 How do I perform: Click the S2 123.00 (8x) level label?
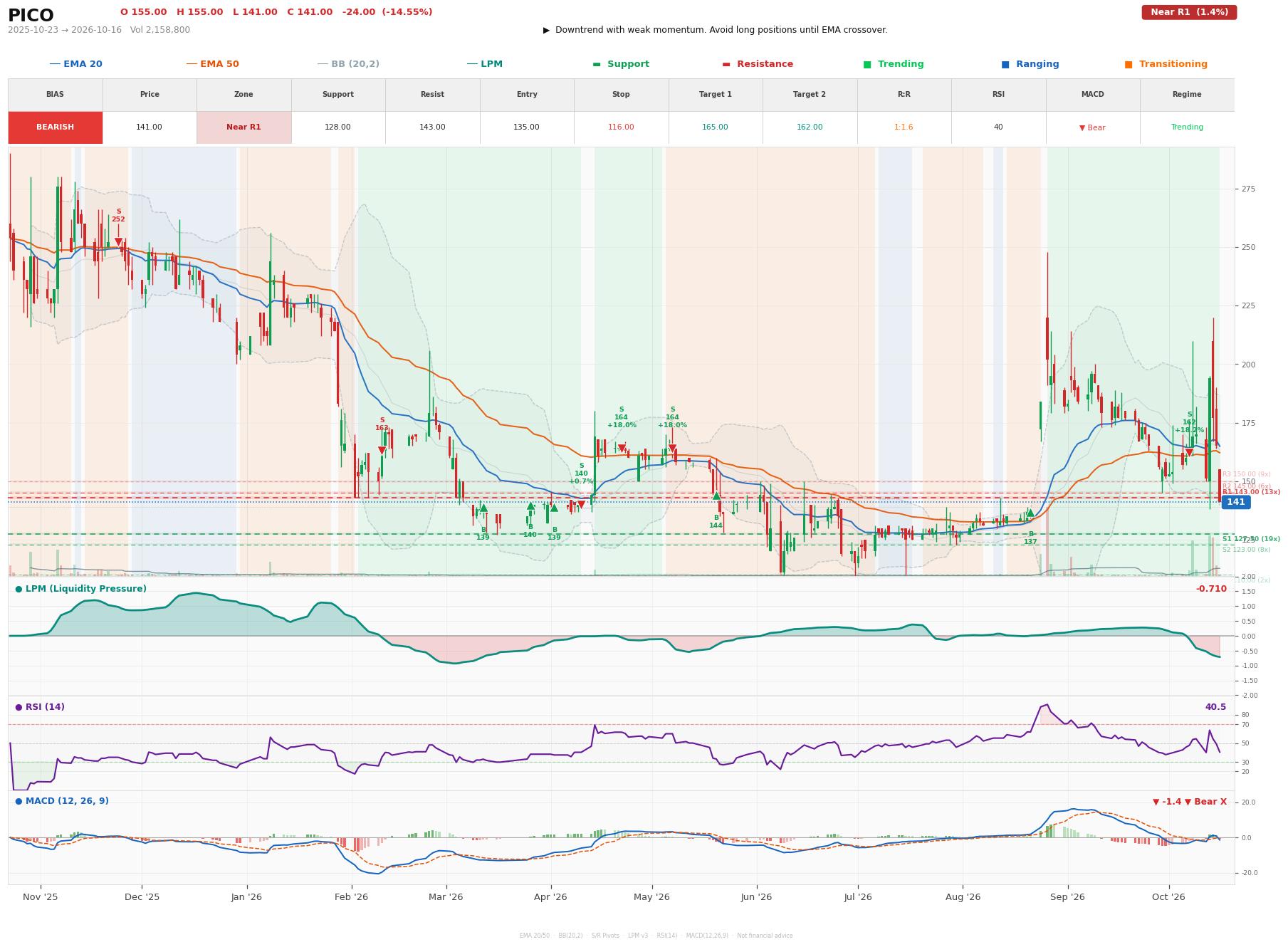pyautogui.click(x=1246, y=550)
